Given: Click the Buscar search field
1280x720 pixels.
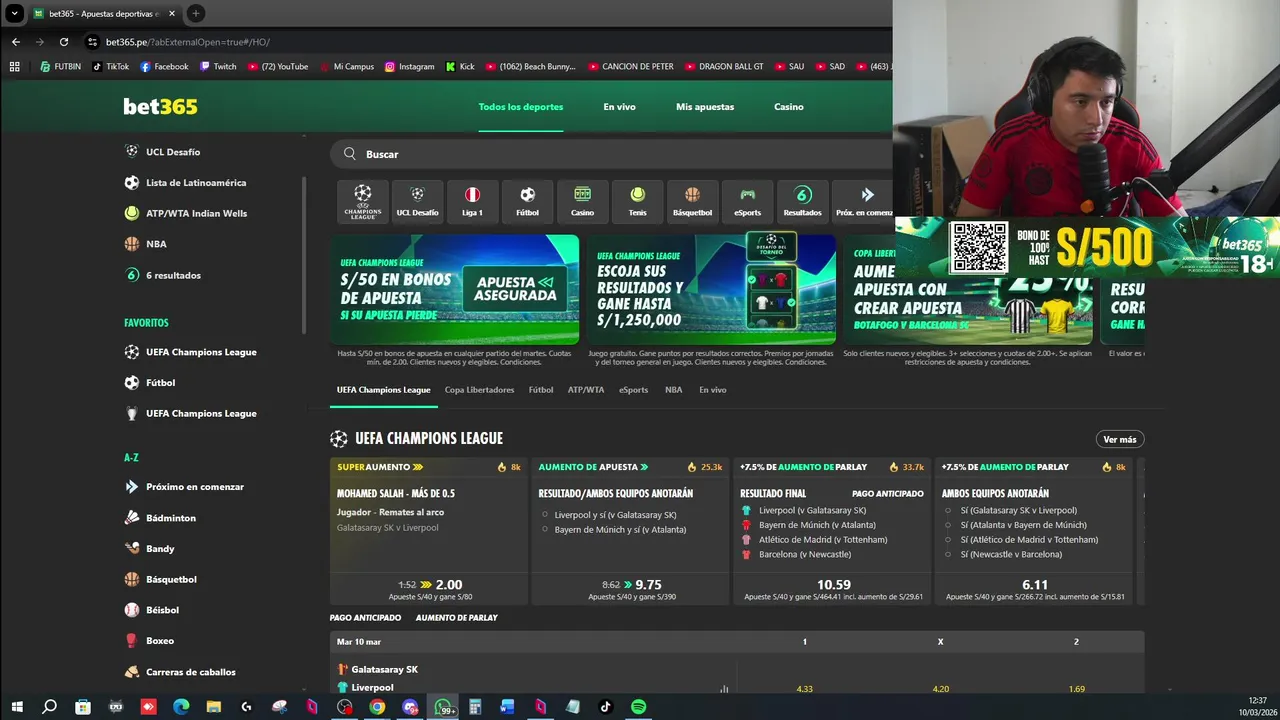Looking at the screenshot, I should tap(612, 154).
